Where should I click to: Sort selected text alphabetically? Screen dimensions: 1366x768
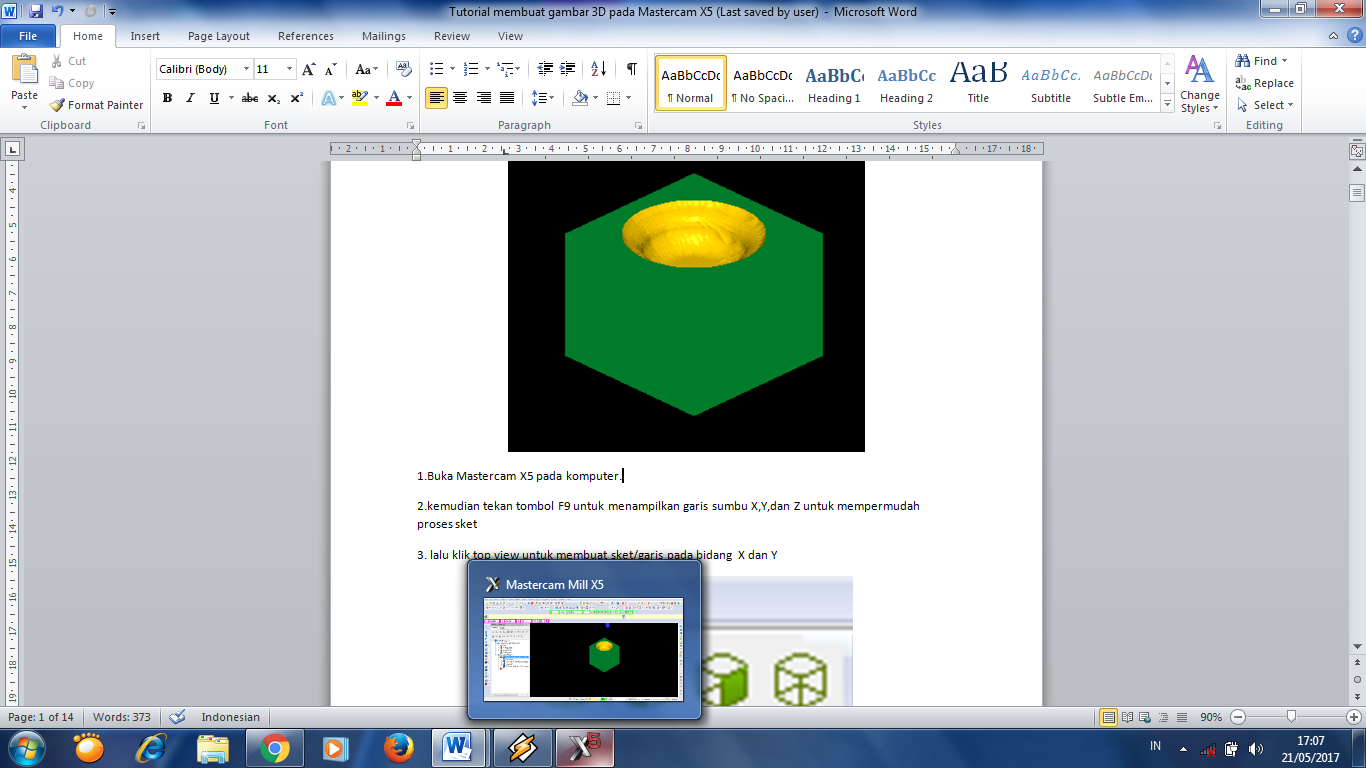click(x=598, y=69)
